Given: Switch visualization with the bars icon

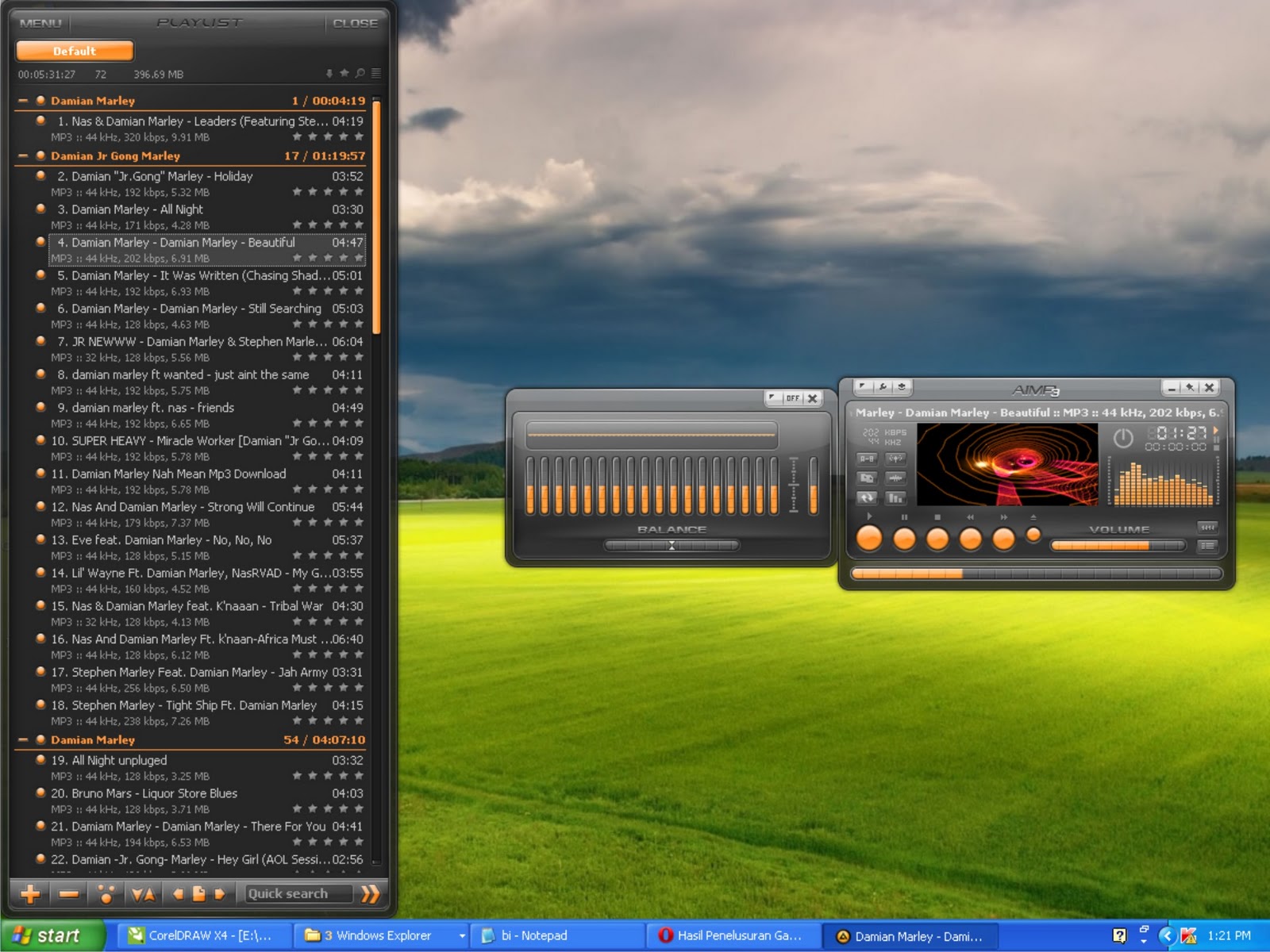Looking at the screenshot, I should tap(896, 498).
